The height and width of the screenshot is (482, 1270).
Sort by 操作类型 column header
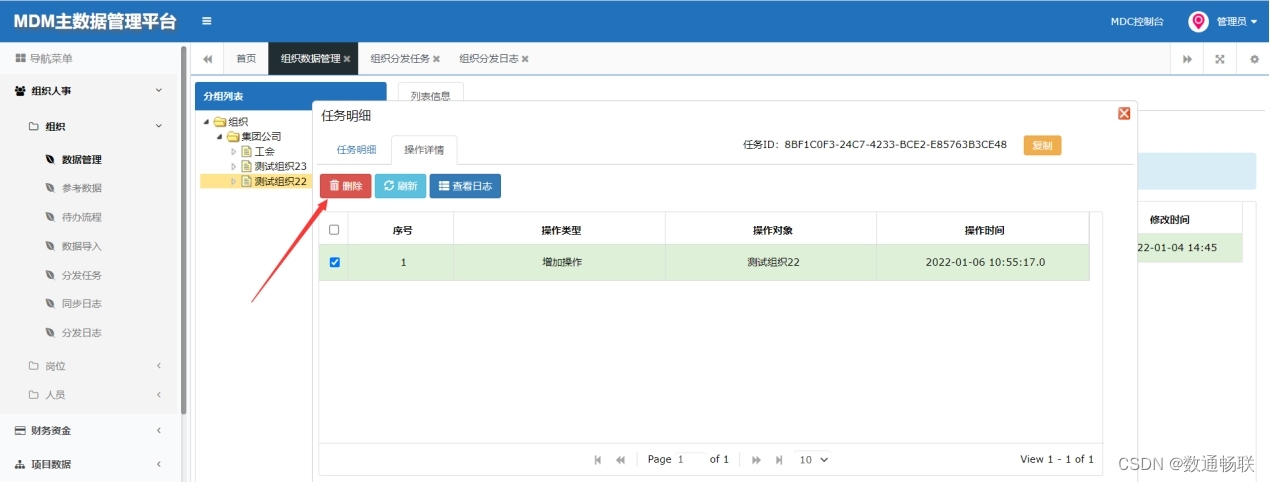pyautogui.click(x=559, y=230)
